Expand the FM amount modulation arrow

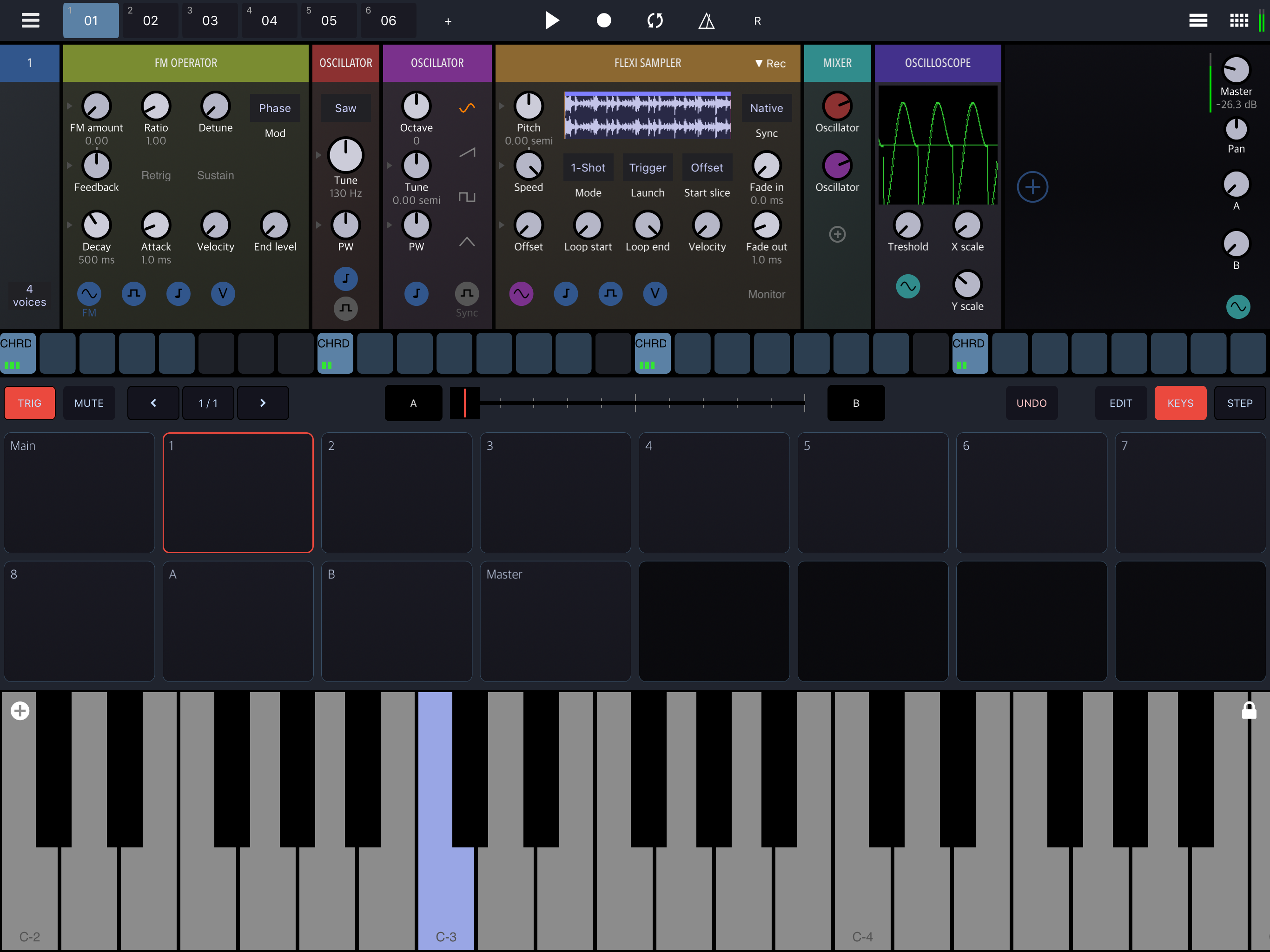[69, 106]
